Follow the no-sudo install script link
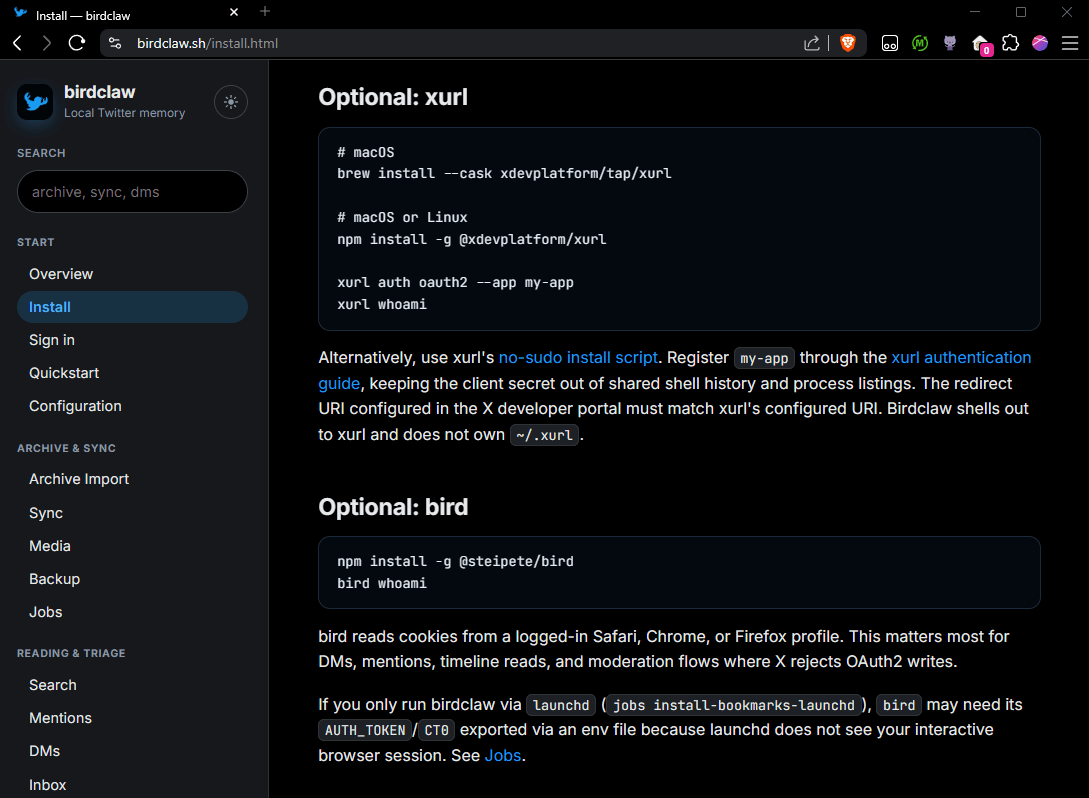The width and height of the screenshot is (1089, 798). point(578,358)
